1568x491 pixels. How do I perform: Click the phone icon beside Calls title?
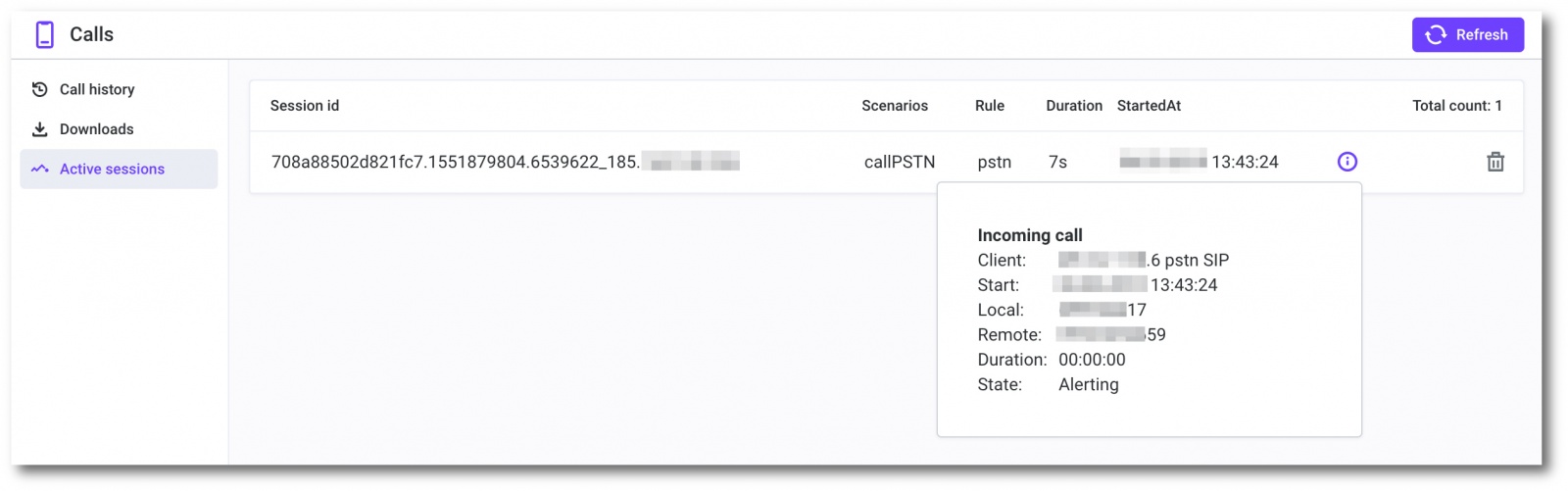coord(44,35)
